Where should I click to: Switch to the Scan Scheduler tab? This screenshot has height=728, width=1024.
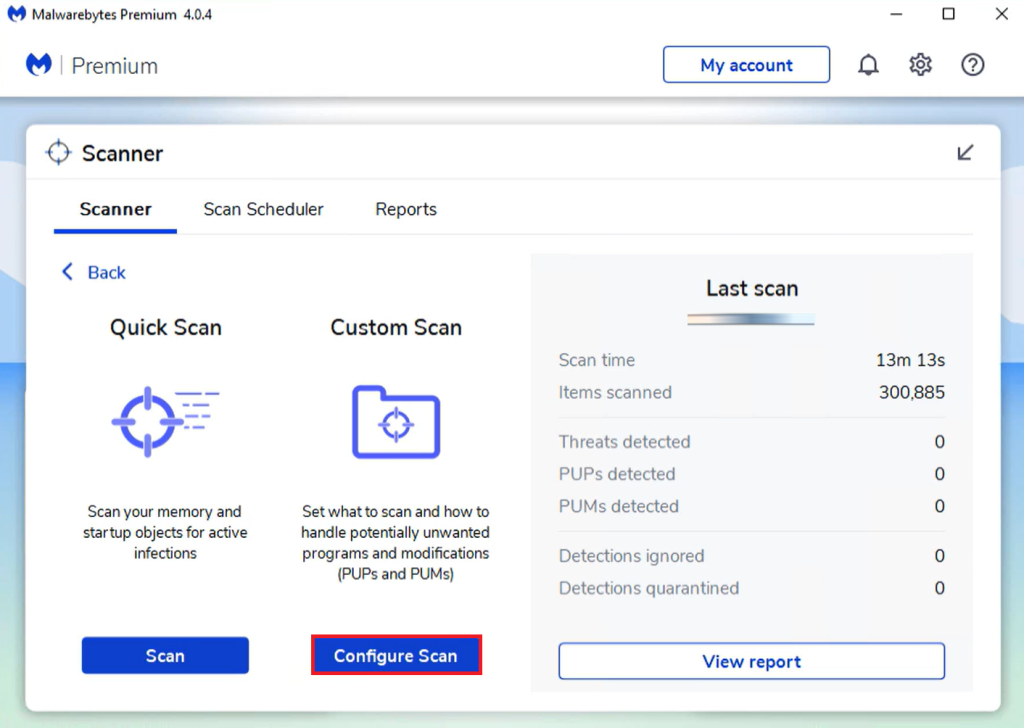coord(263,209)
